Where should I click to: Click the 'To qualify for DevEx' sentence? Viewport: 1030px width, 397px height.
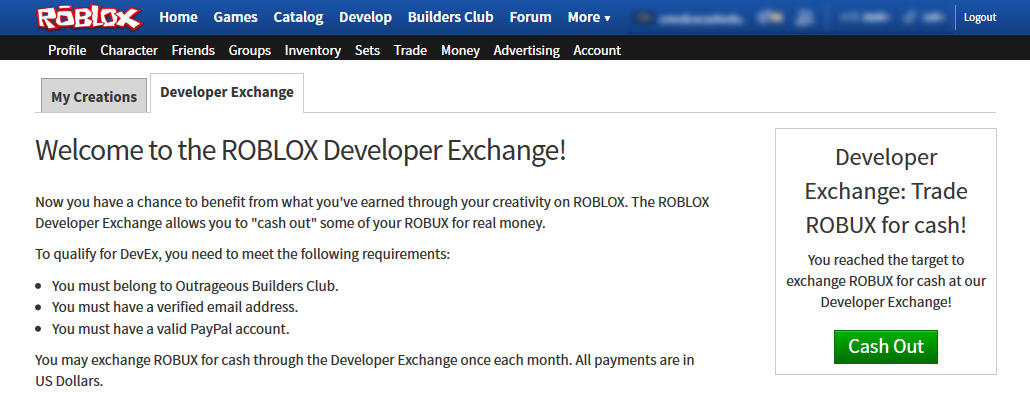click(x=242, y=254)
